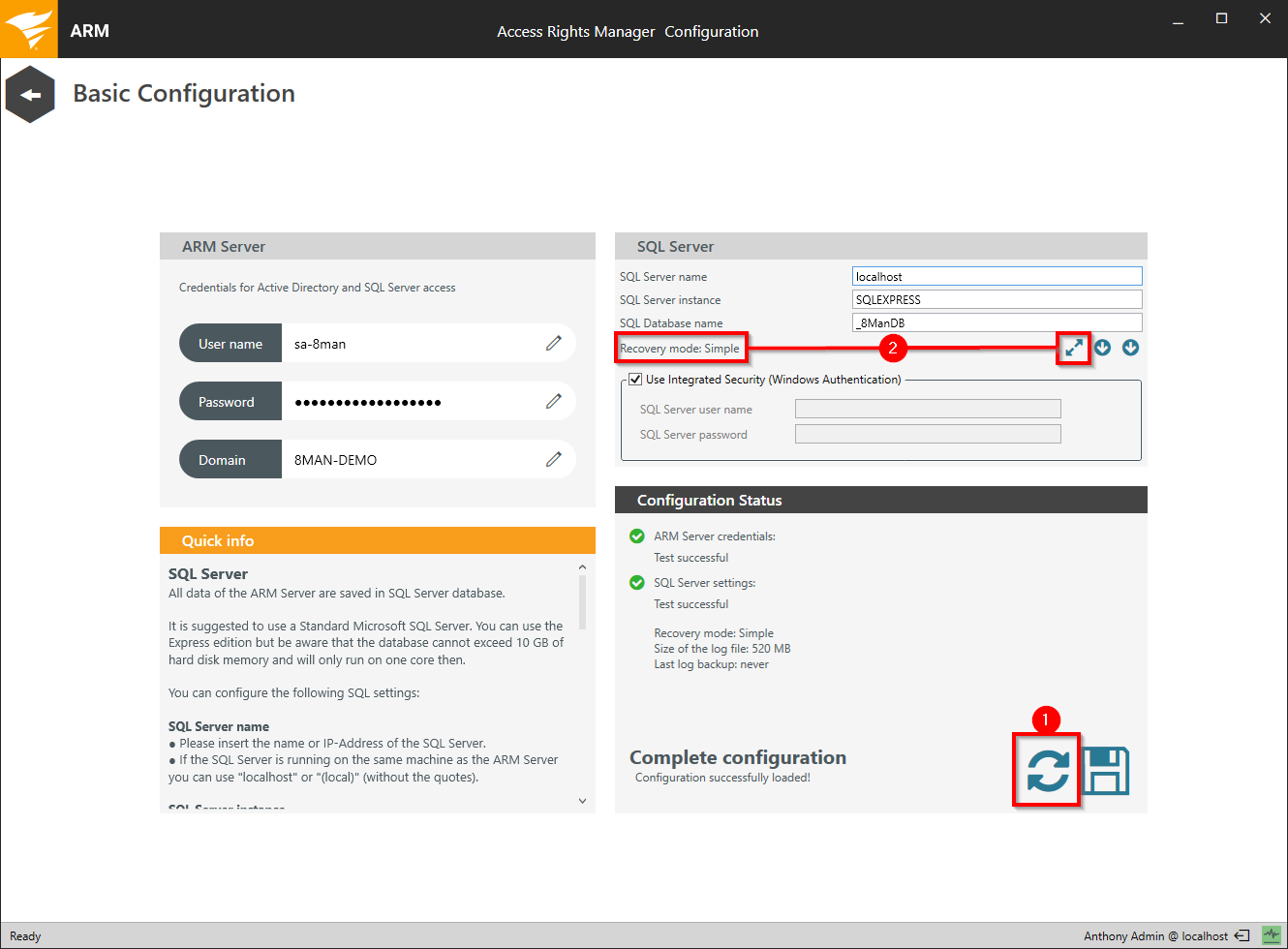Open the green health monitor status icon
The image size is (1288, 949).
pos(1272,935)
